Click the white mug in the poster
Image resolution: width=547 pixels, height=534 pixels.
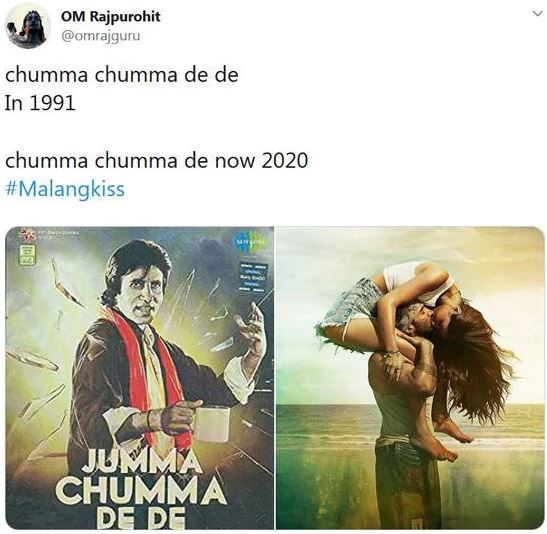210,424
